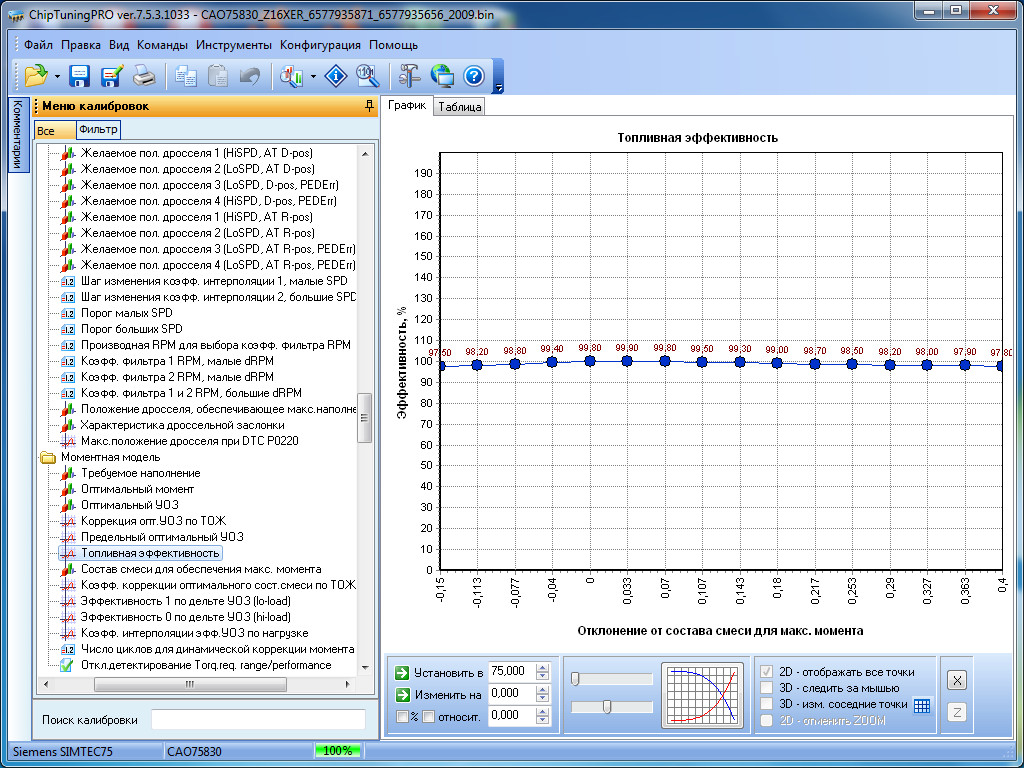The height and width of the screenshot is (768, 1024).
Task: Open the Инструменты menu
Action: [x=233, y=45]
